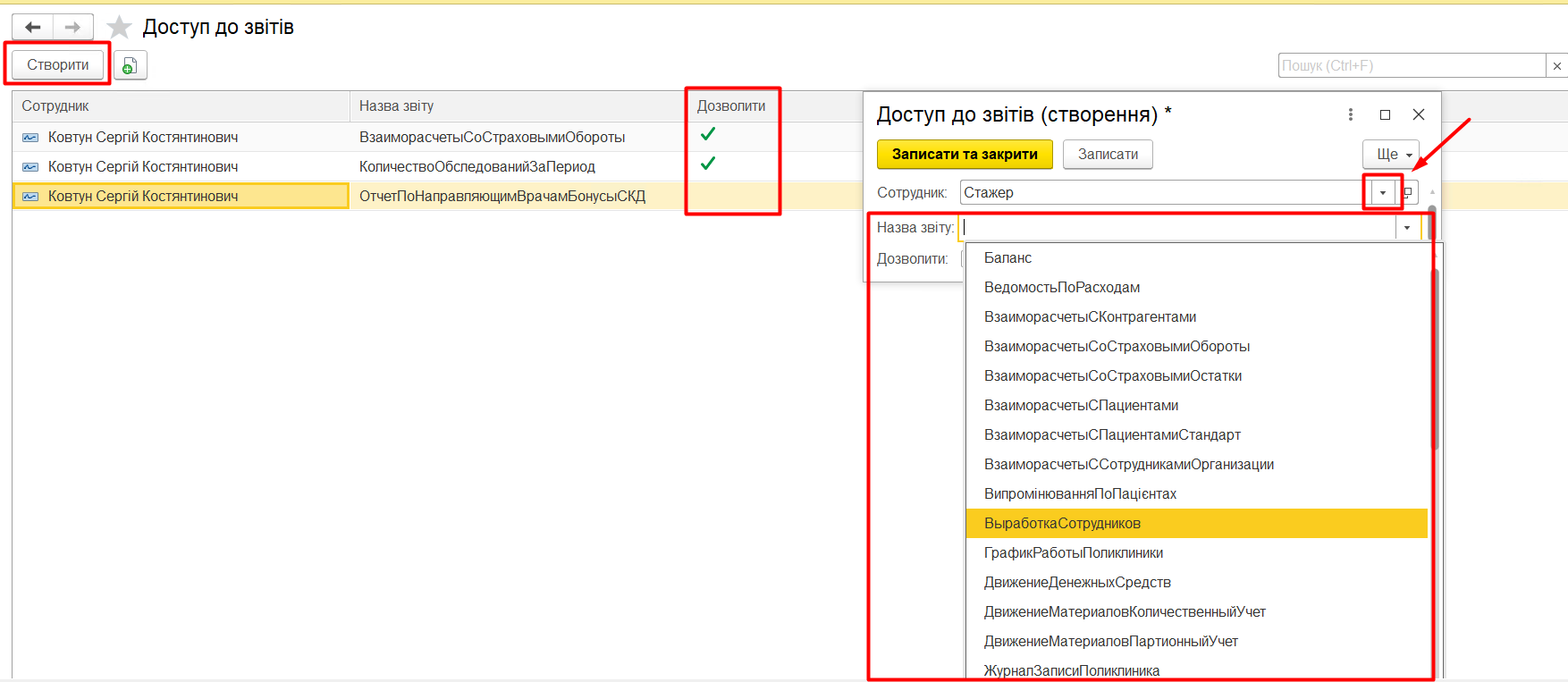
Task: Focus the Пошук search field
Action: coord(1411,66)
